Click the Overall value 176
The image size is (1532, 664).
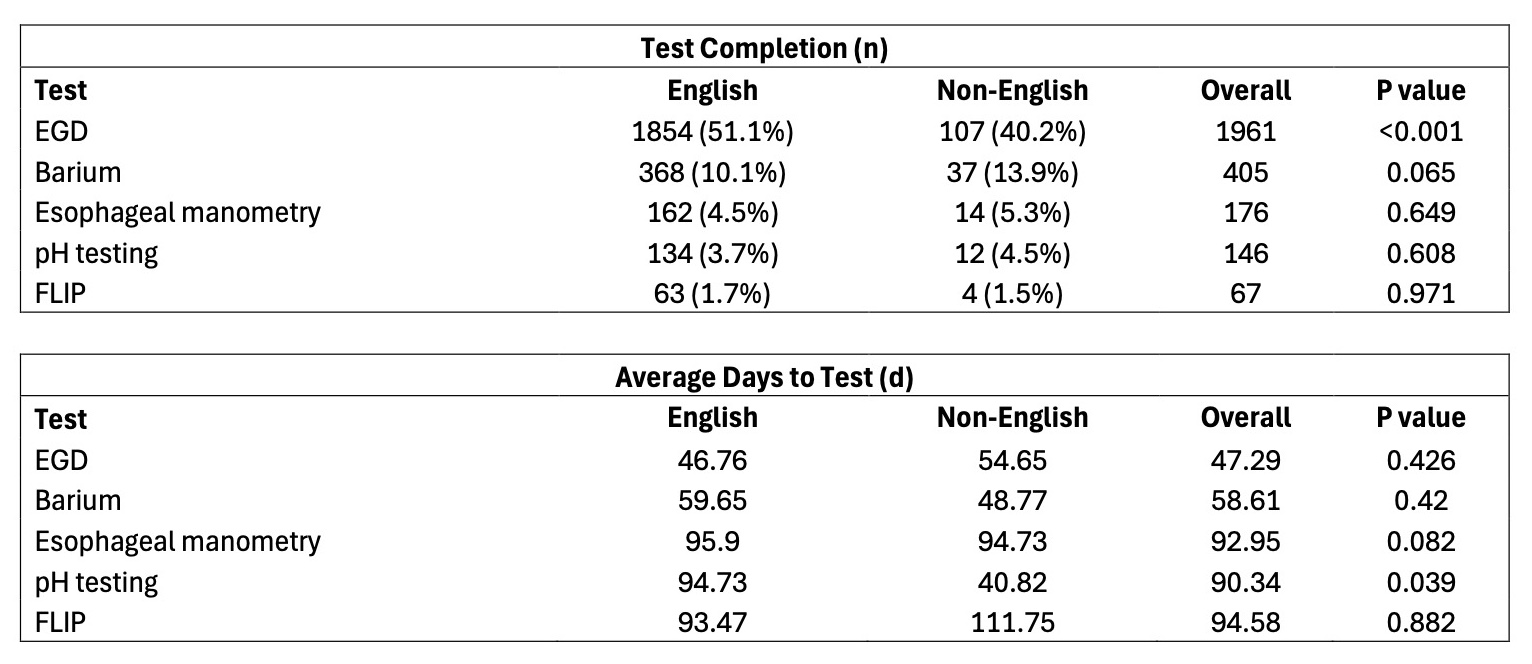click(x=1245, y=213)
